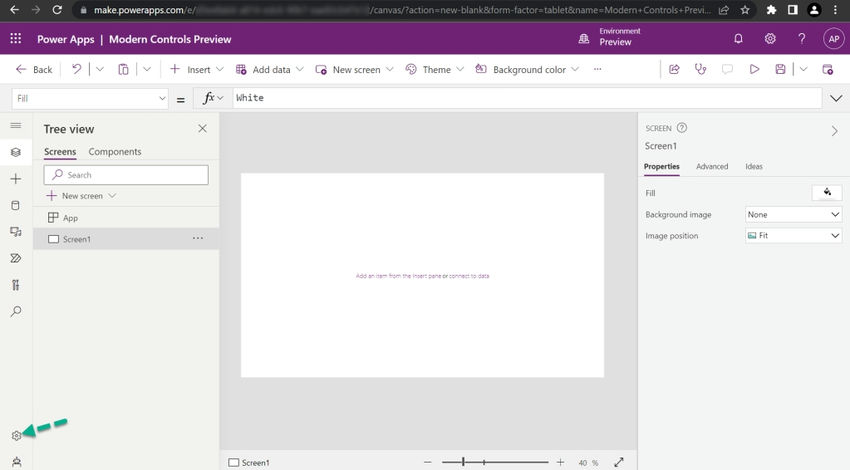Viewport: 850px width, 470px height.
Task: Open the Variables pane icon
Action: point(16,285)
